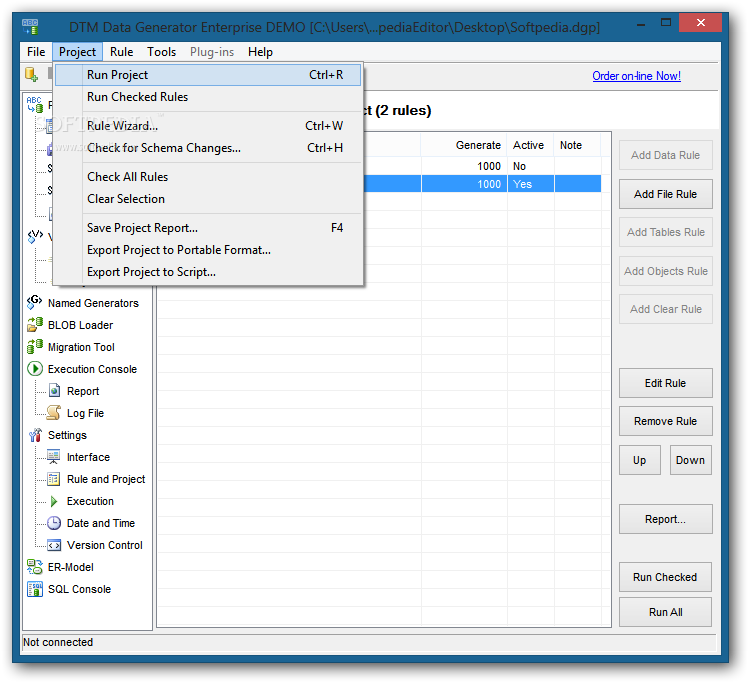Choose Run Project from the menu
749x683 pixels.
click(208, 75)
